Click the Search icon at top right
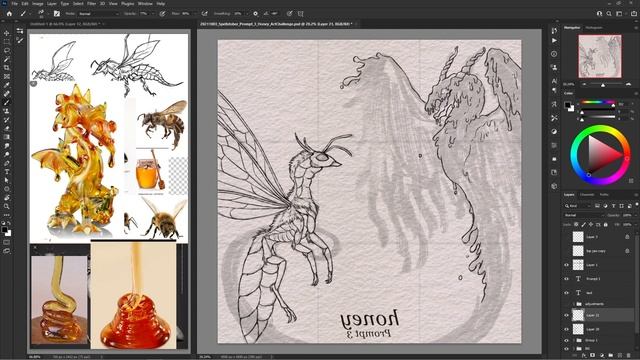 click(x=609, y=13)
